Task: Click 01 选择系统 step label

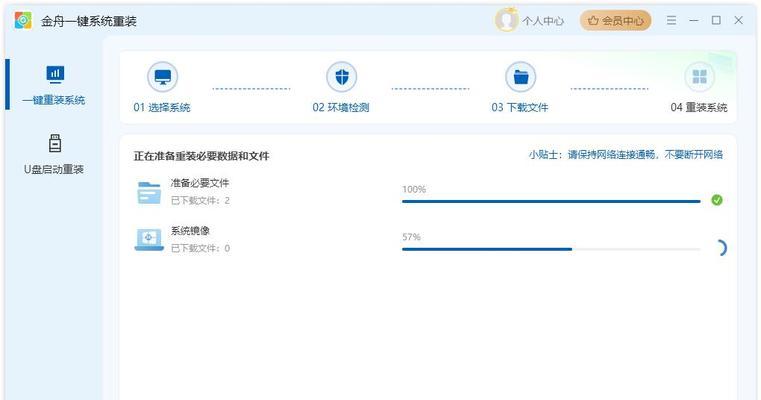Action: 162,107
